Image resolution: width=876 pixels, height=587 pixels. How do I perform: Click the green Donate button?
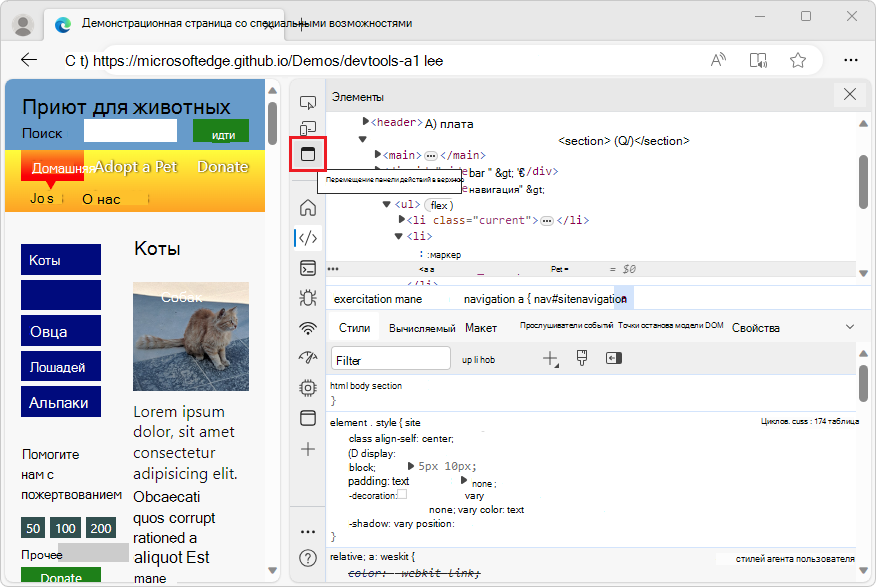click(x=61, y=576)
